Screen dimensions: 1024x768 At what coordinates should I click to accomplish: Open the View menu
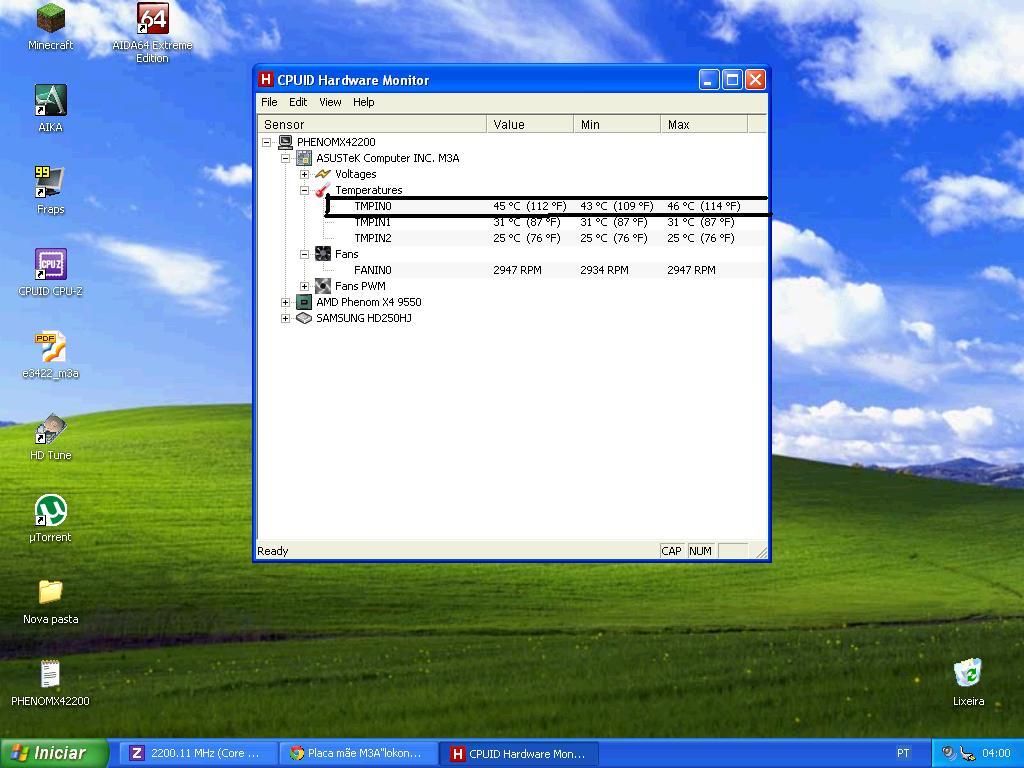coord(330,102)
